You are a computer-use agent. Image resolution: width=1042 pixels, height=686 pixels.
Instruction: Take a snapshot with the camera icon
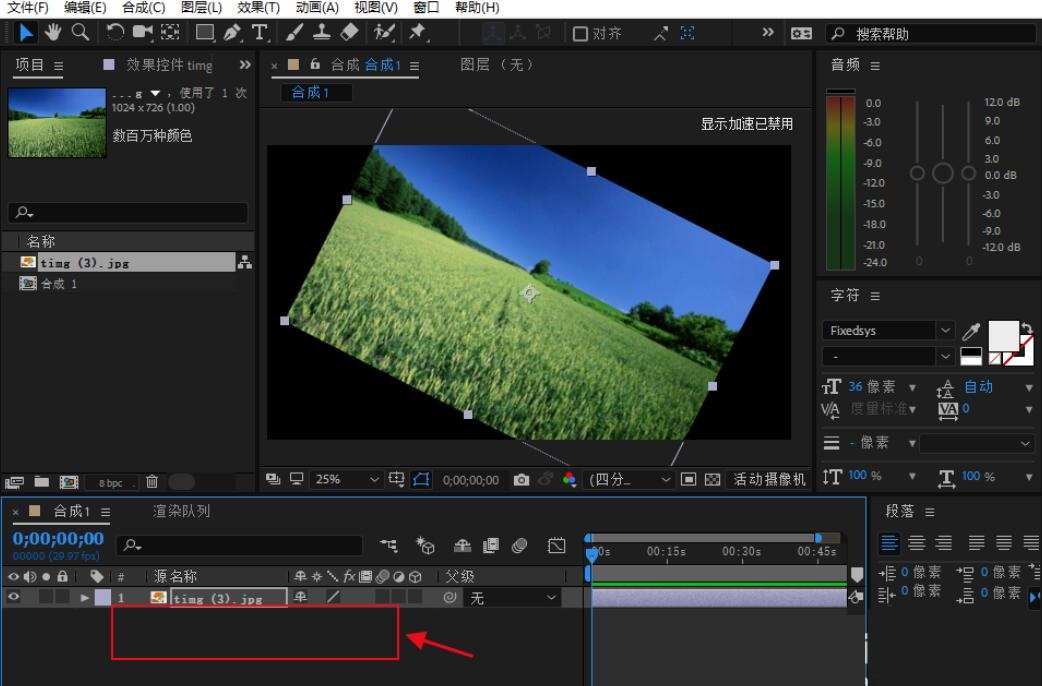pyautogui.click(x=521, y=480)
